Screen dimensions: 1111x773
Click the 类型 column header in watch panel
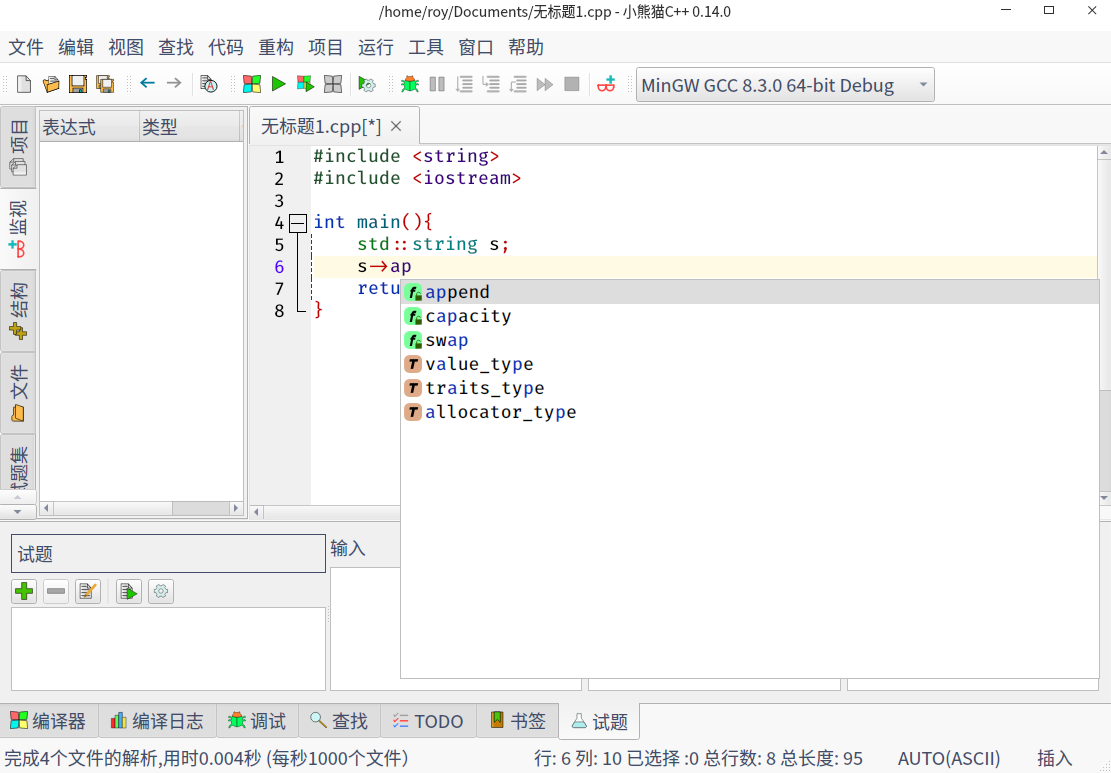pos(190,127)
